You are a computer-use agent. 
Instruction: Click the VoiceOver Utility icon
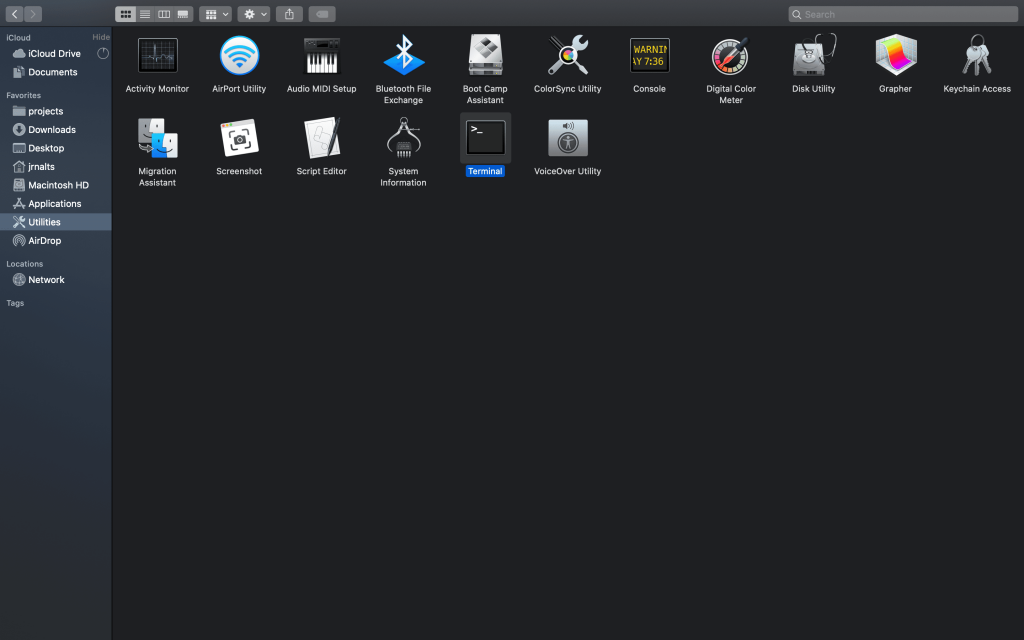point(568,138)
